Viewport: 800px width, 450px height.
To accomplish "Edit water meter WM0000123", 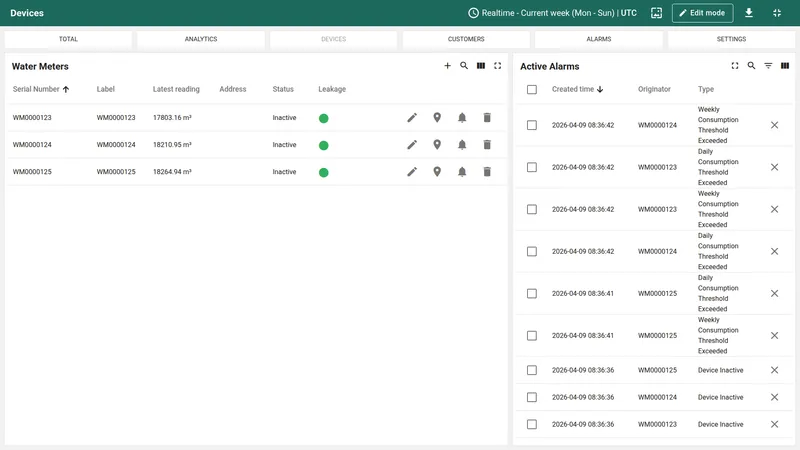I will [x=412, y=118].
